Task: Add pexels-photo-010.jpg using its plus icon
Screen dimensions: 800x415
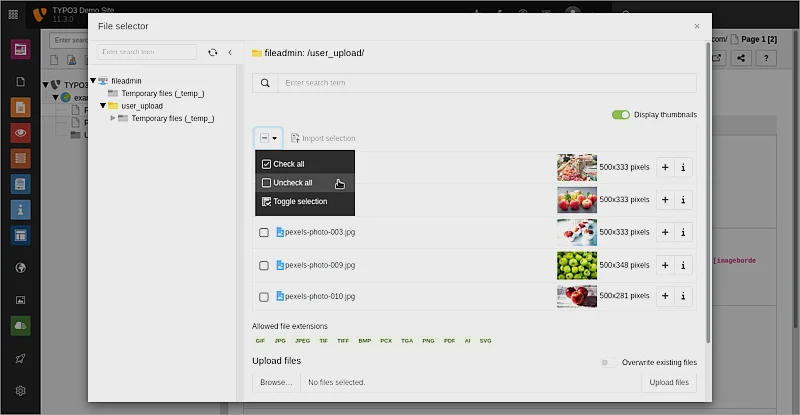Action: point(665,296)
